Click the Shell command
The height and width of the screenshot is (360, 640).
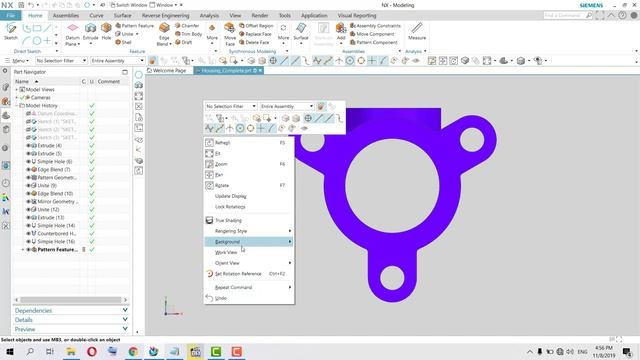point(123,42)
